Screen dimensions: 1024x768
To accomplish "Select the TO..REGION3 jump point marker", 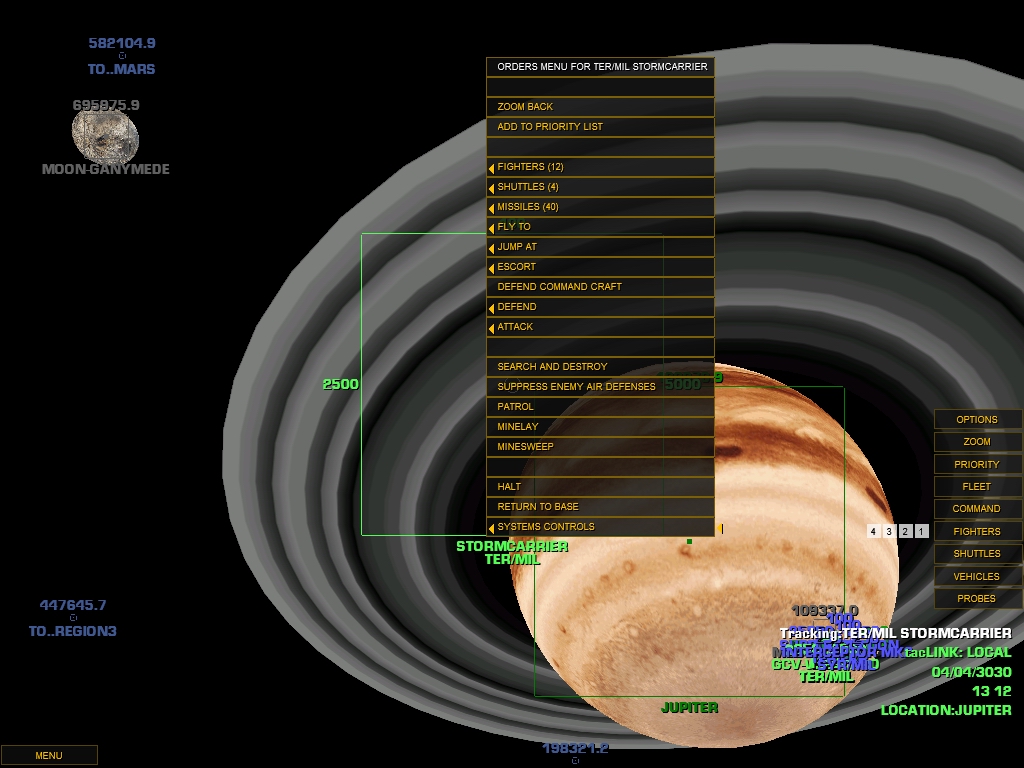I will (73, 618).
